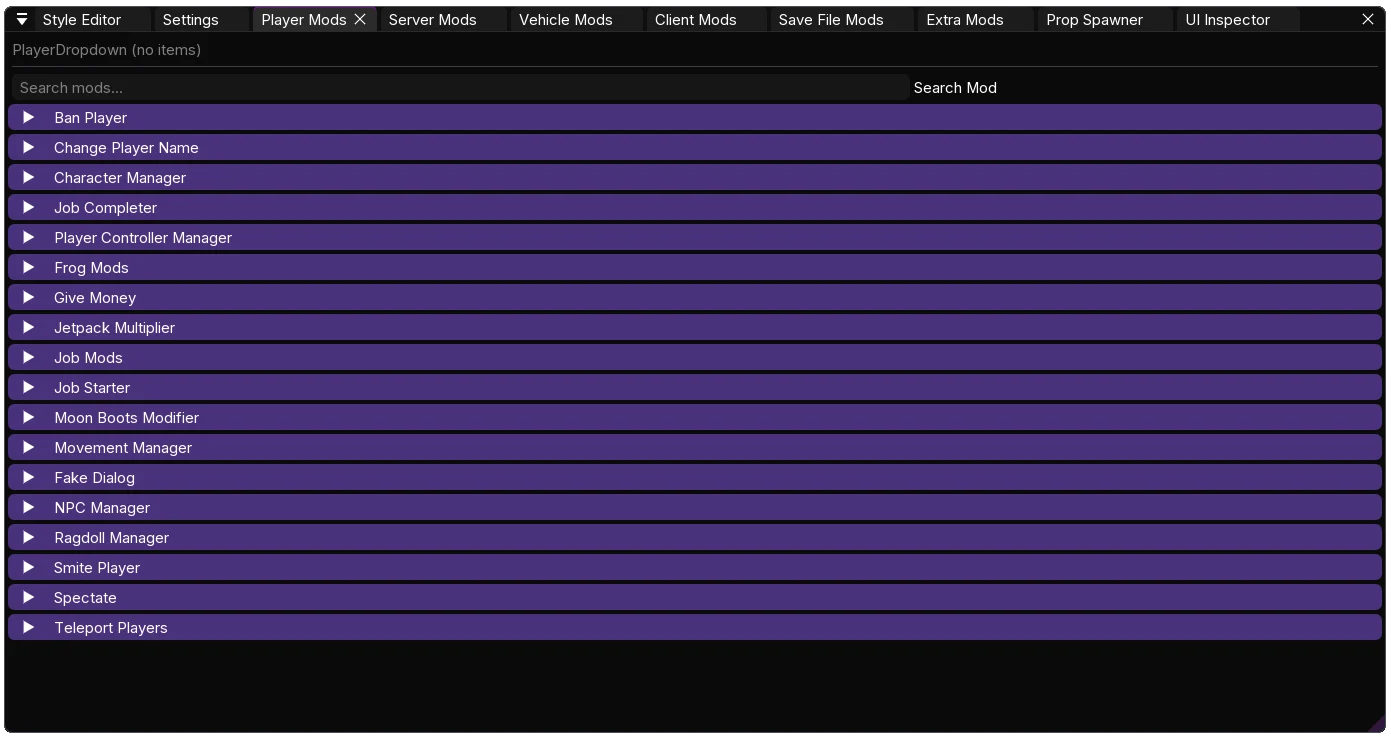
Task: Focus the Search mods input field
Action: 460,87
